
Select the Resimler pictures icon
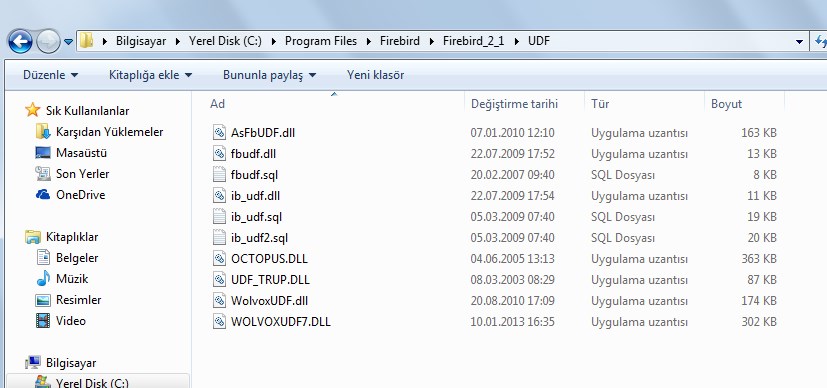pos(43,300)
